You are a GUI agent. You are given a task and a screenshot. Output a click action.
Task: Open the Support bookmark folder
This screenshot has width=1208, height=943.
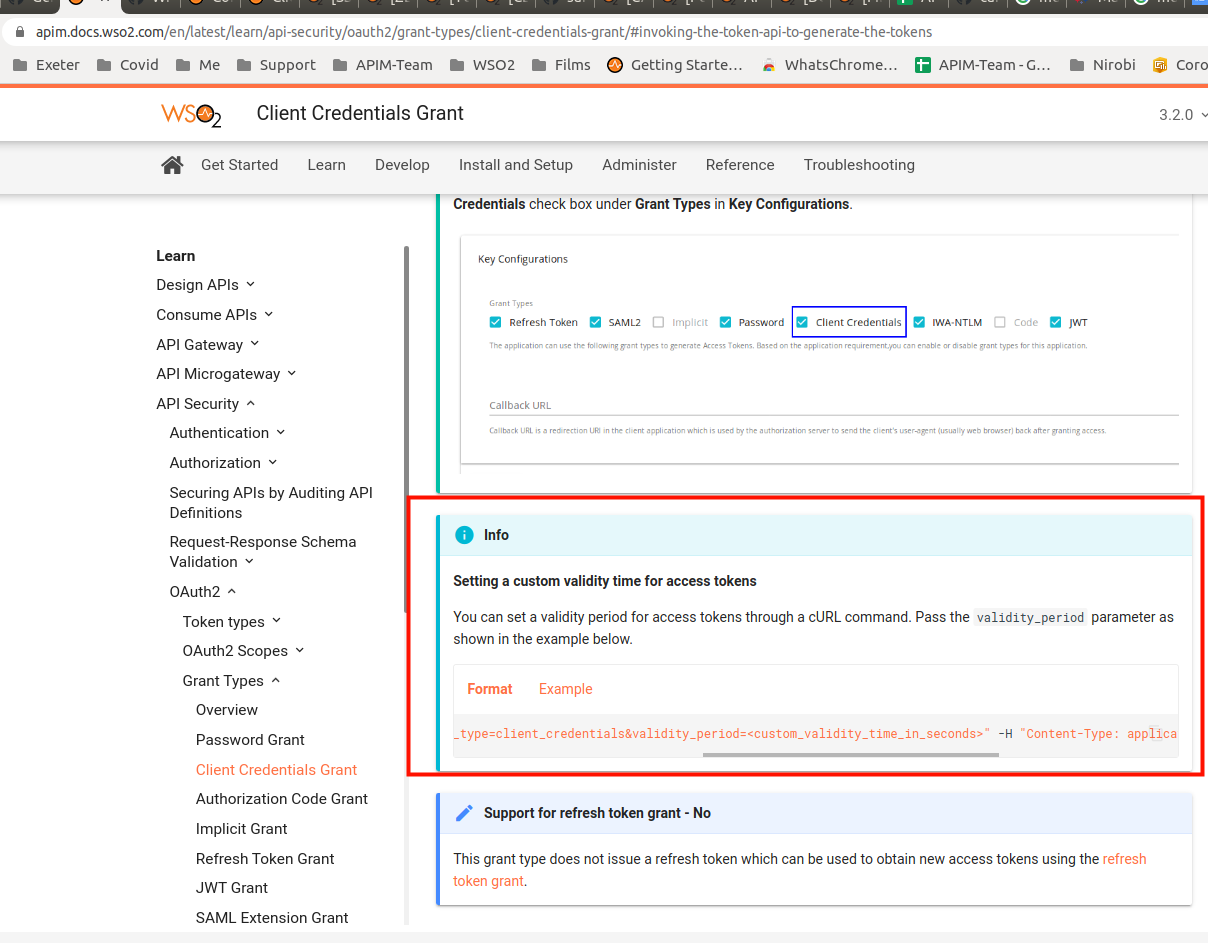coord(276,65)
